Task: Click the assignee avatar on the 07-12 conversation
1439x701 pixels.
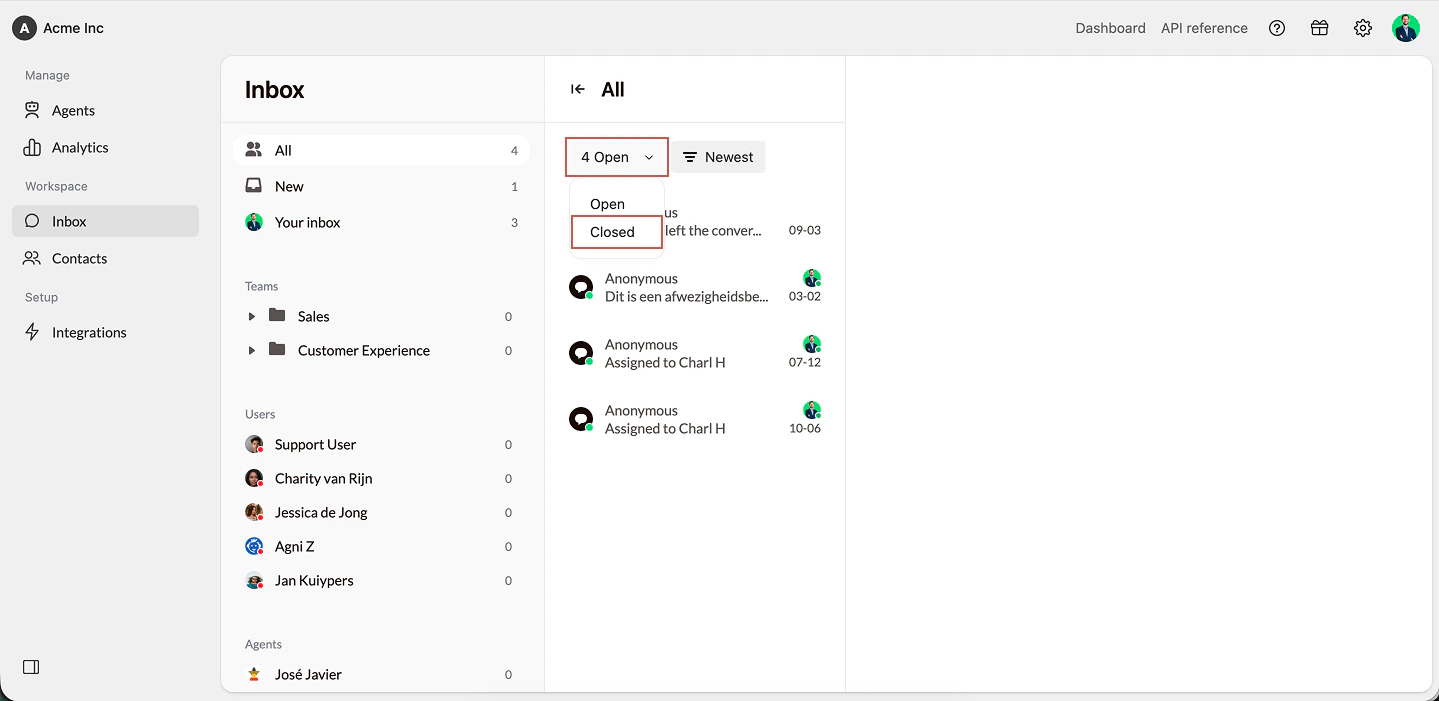Action: click(812, 344)
